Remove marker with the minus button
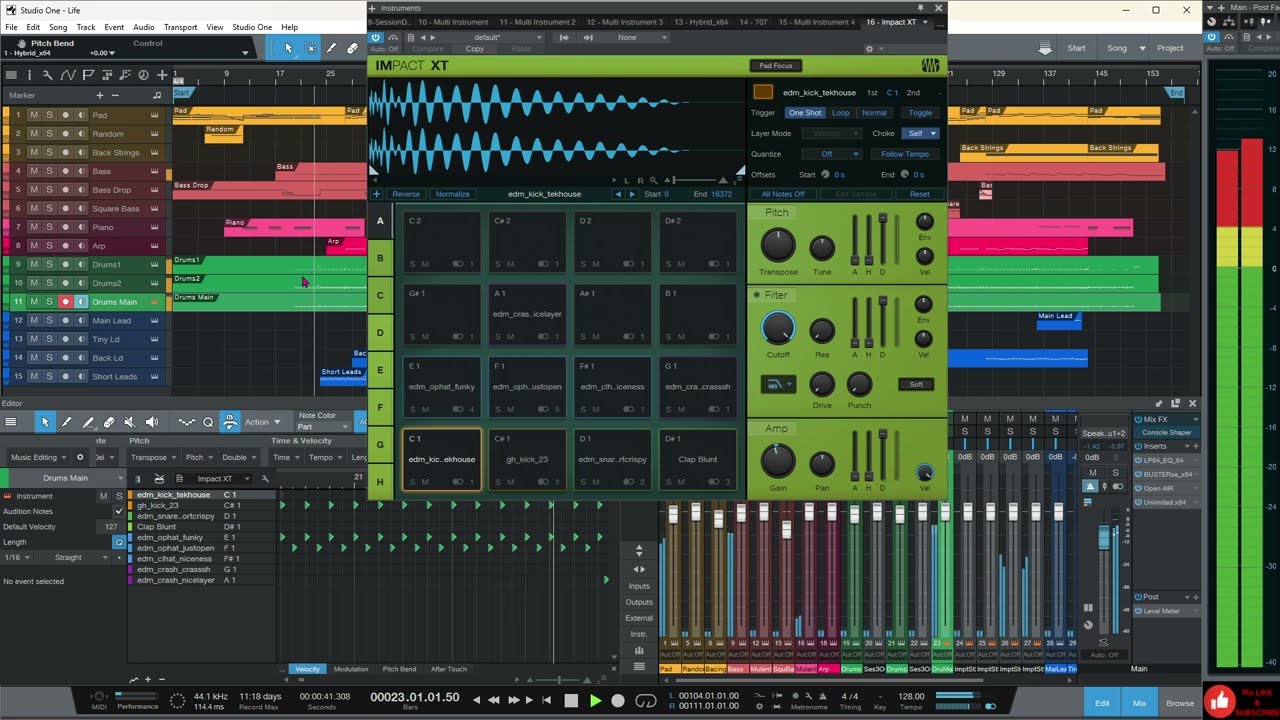The image size is (1280, 720). tap(116, 95)
